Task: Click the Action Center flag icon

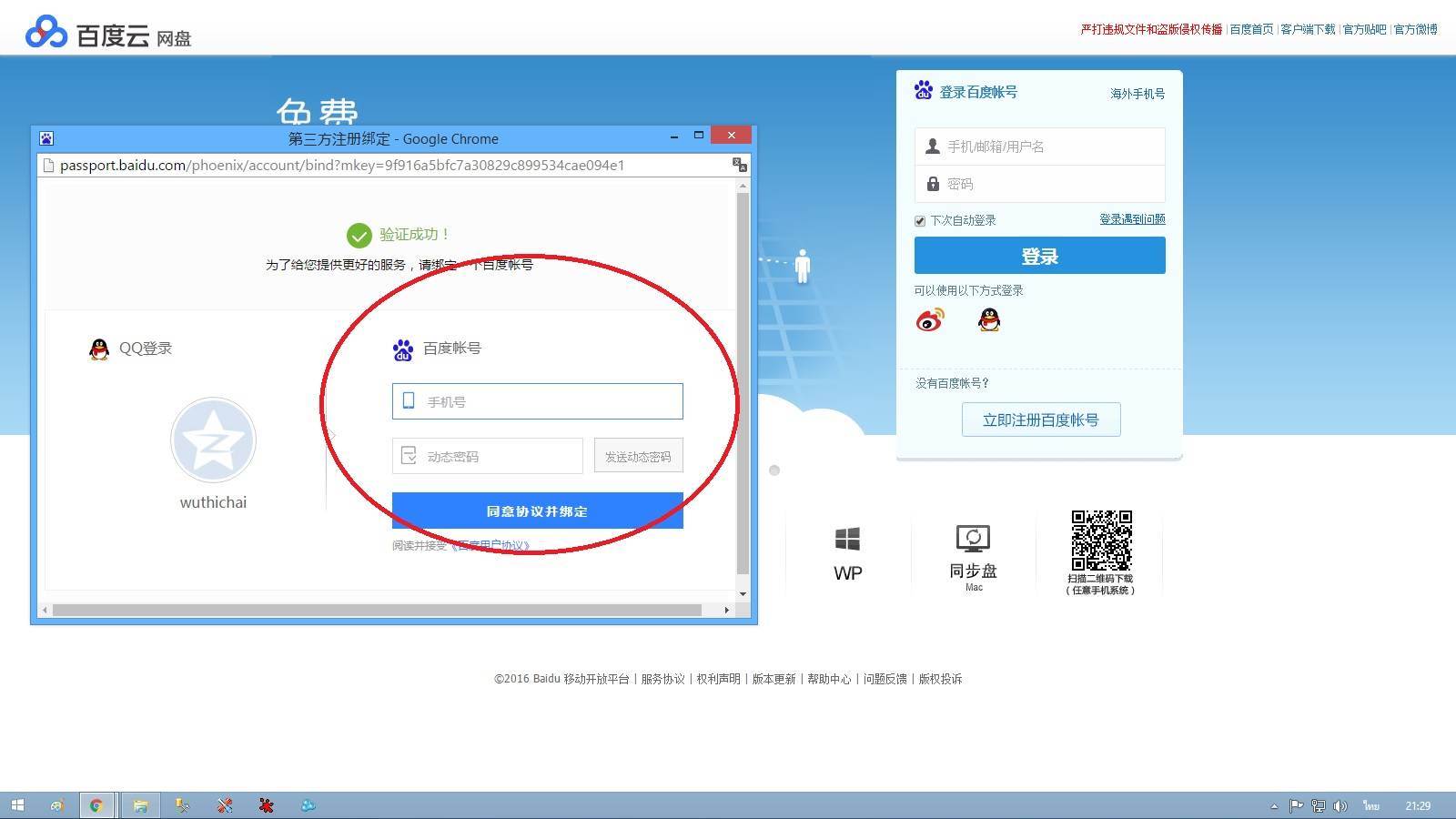Action: click(x=1296, y=805)
